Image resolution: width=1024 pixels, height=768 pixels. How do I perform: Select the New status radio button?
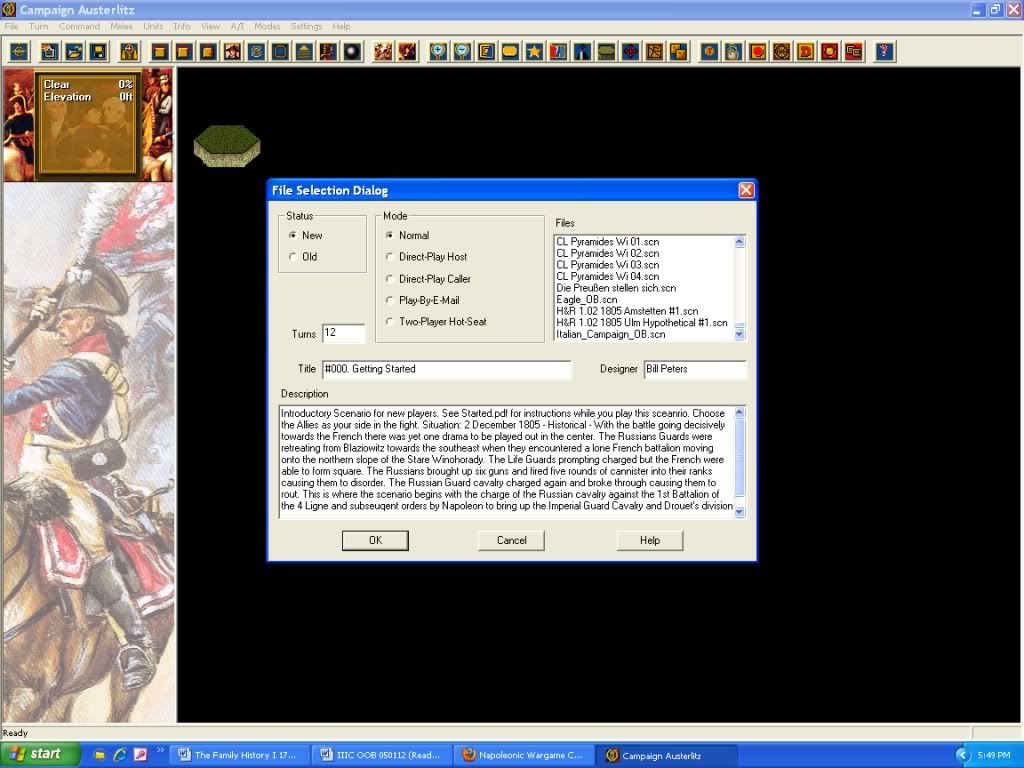[293, 235]
